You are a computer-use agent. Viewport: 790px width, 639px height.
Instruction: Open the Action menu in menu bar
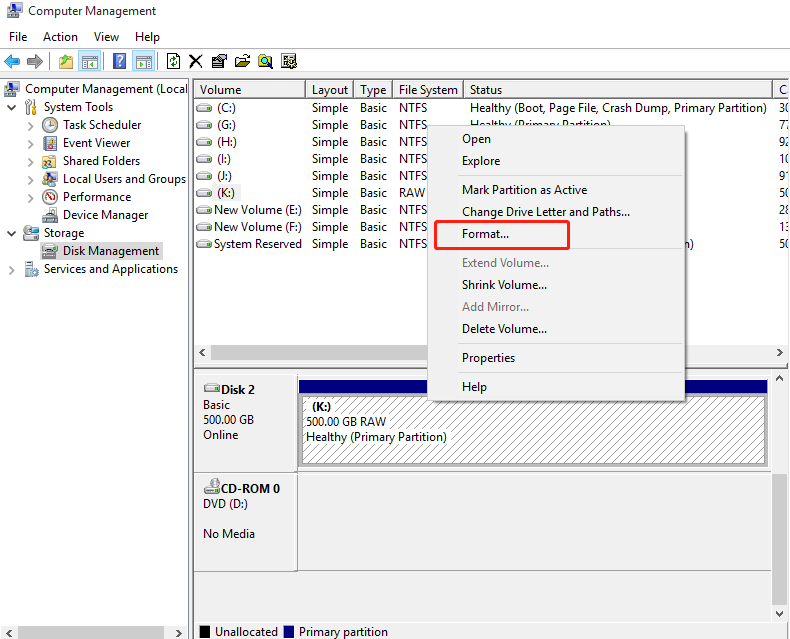click(60, 37)
